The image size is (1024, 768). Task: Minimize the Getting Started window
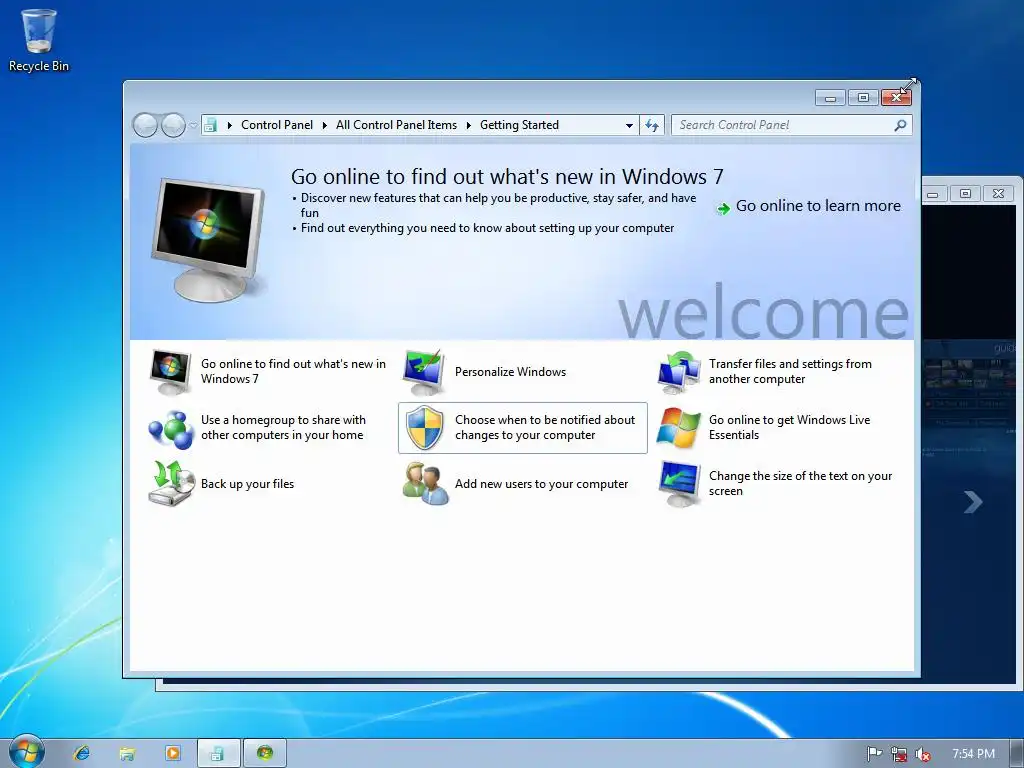coord(830,98)
